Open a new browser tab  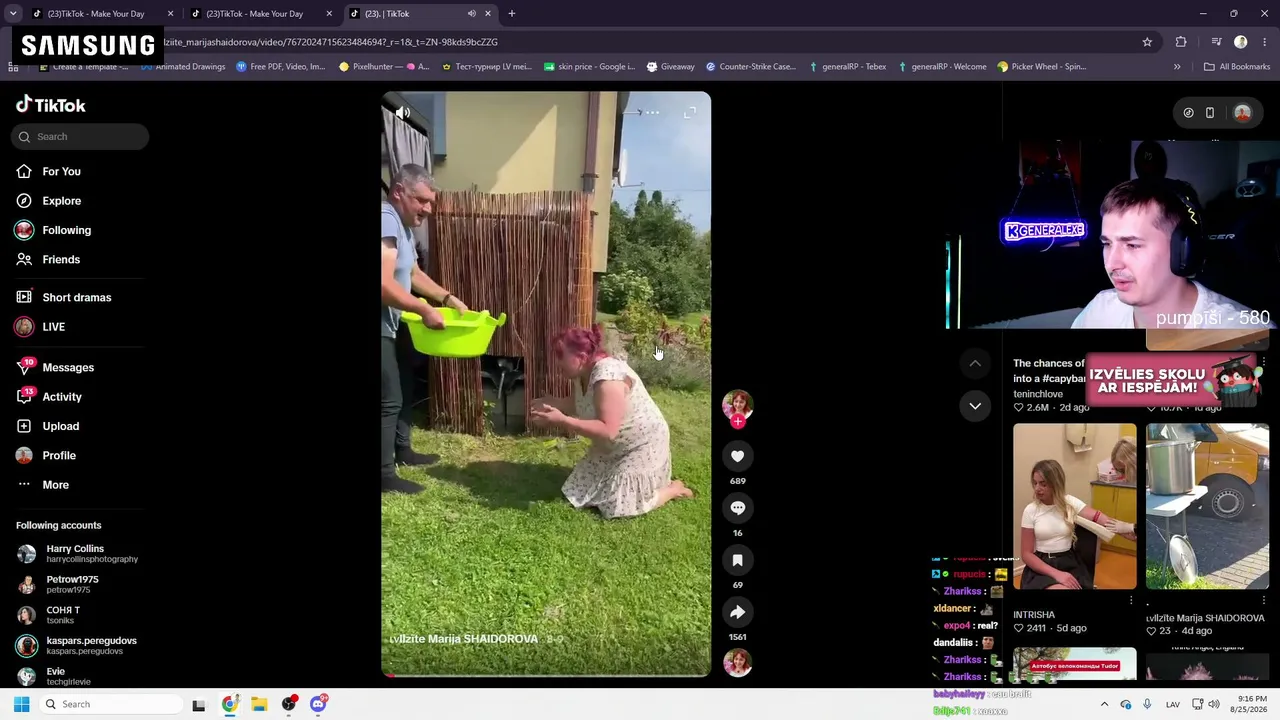[x=512, y=14]
